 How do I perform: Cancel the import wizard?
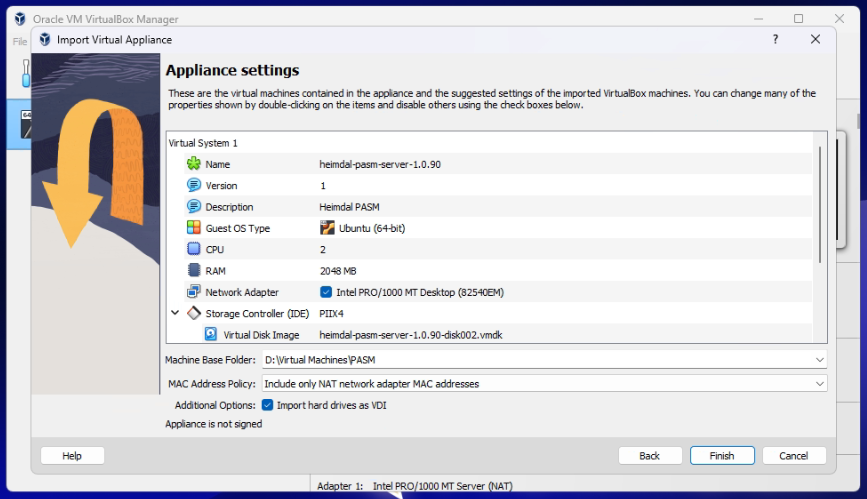[793, 456]
